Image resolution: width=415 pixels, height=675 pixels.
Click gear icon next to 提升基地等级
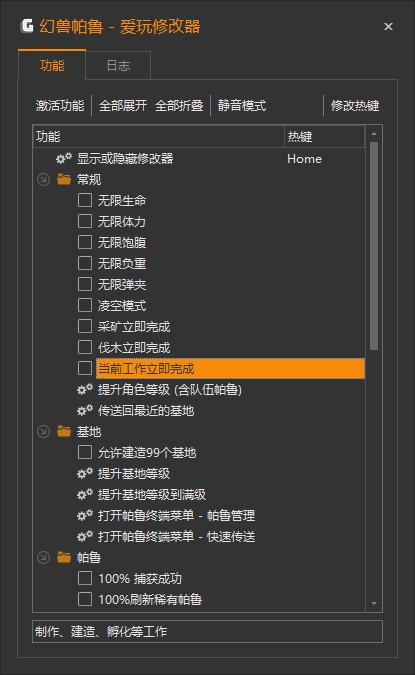[85, 474]
